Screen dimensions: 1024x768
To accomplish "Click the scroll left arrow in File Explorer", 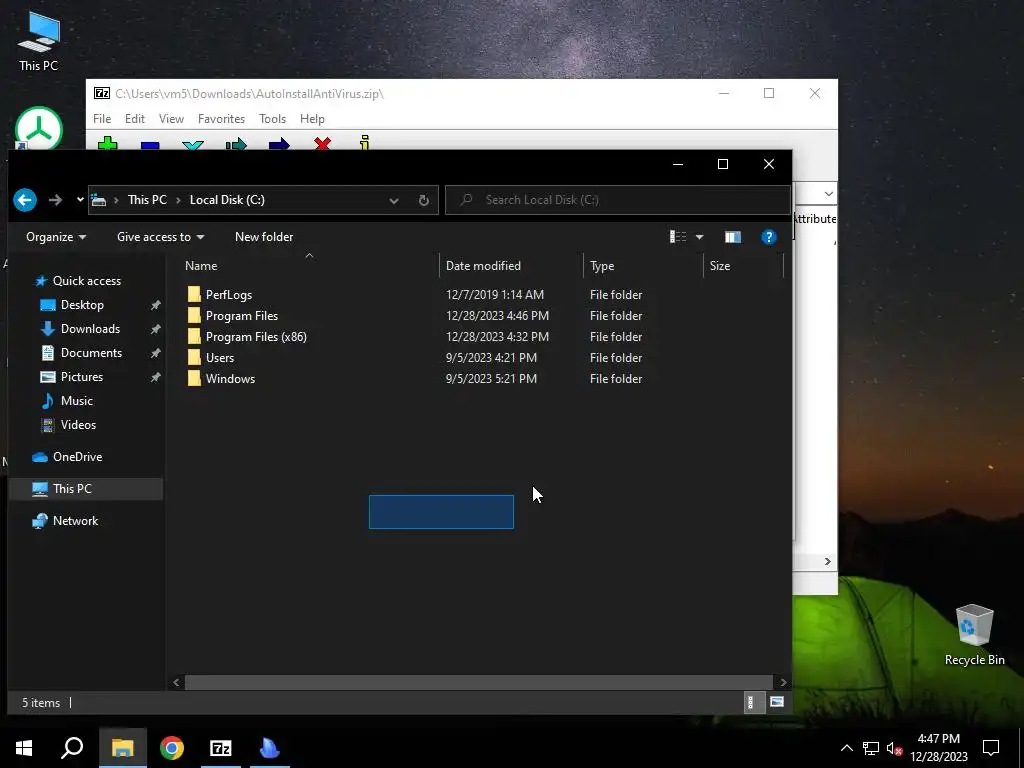I will pos(176,682).
